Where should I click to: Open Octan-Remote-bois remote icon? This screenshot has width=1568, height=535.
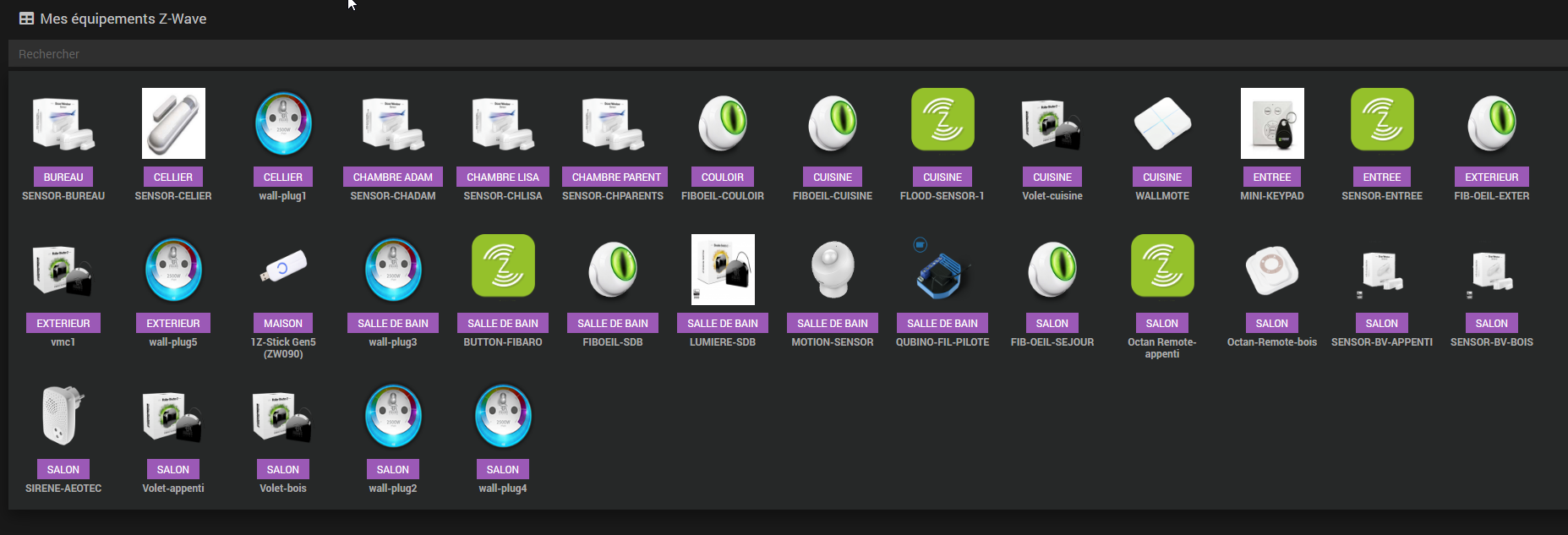click(x=1272, y=270)
